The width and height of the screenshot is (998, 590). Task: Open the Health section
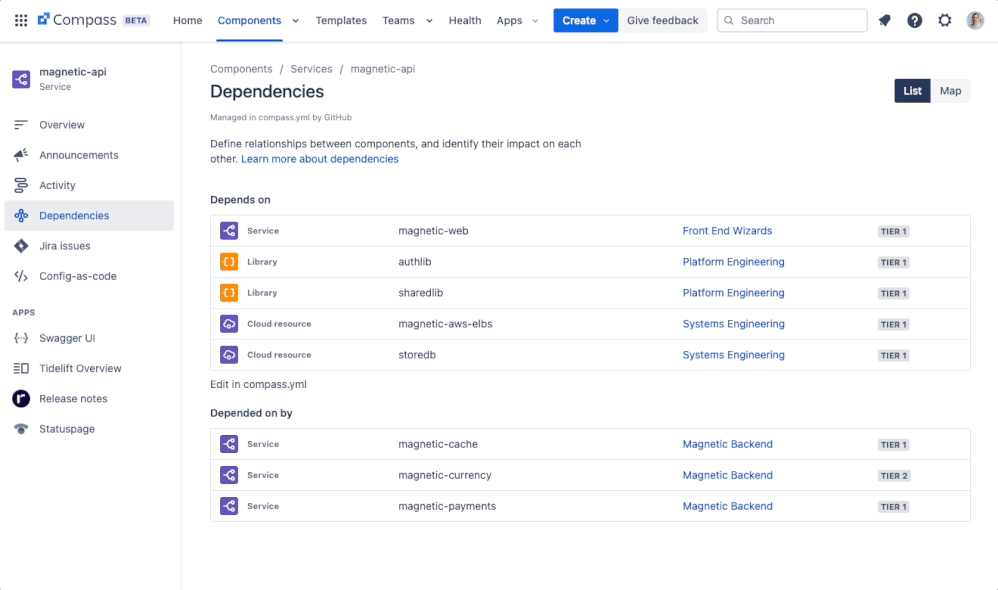tap(465, 20)
